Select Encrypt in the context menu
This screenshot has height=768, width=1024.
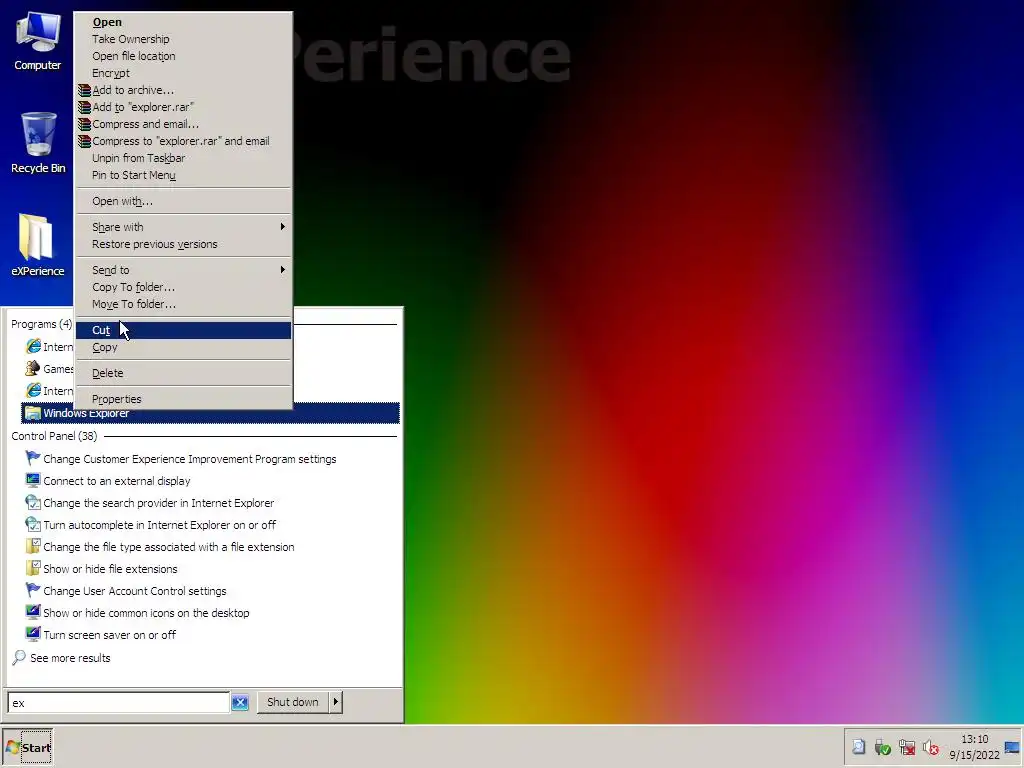[184, 73]
